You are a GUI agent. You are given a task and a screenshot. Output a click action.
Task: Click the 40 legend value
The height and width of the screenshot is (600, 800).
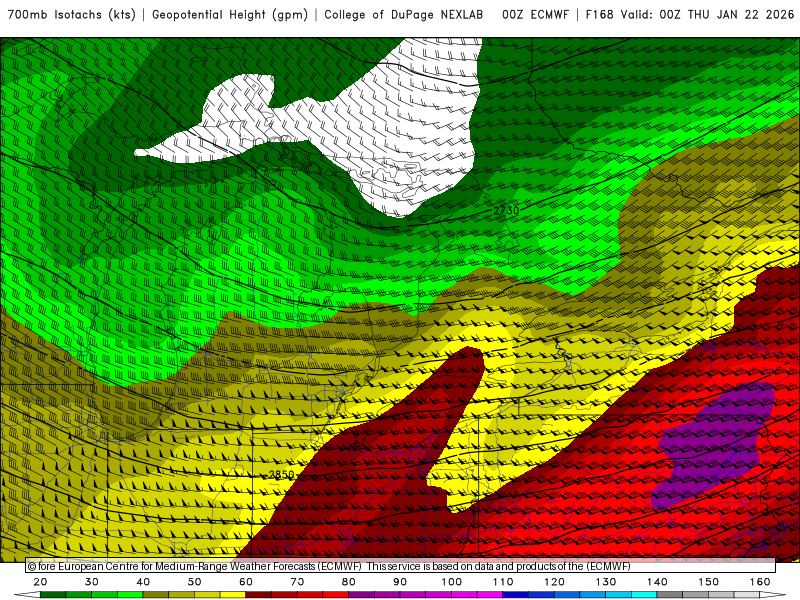(x=143, y=582)
